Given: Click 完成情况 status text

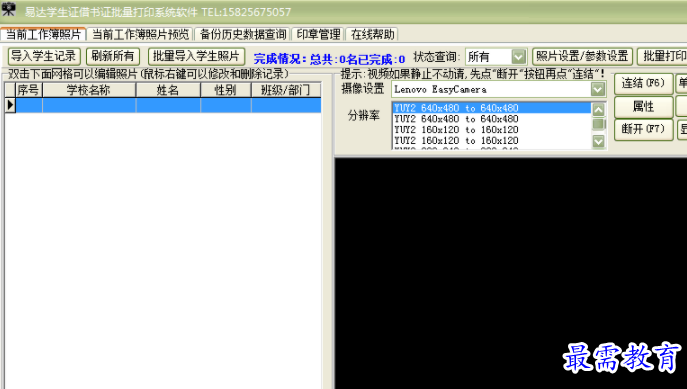Looking at the screenshot, I should [x=329, y=59].
